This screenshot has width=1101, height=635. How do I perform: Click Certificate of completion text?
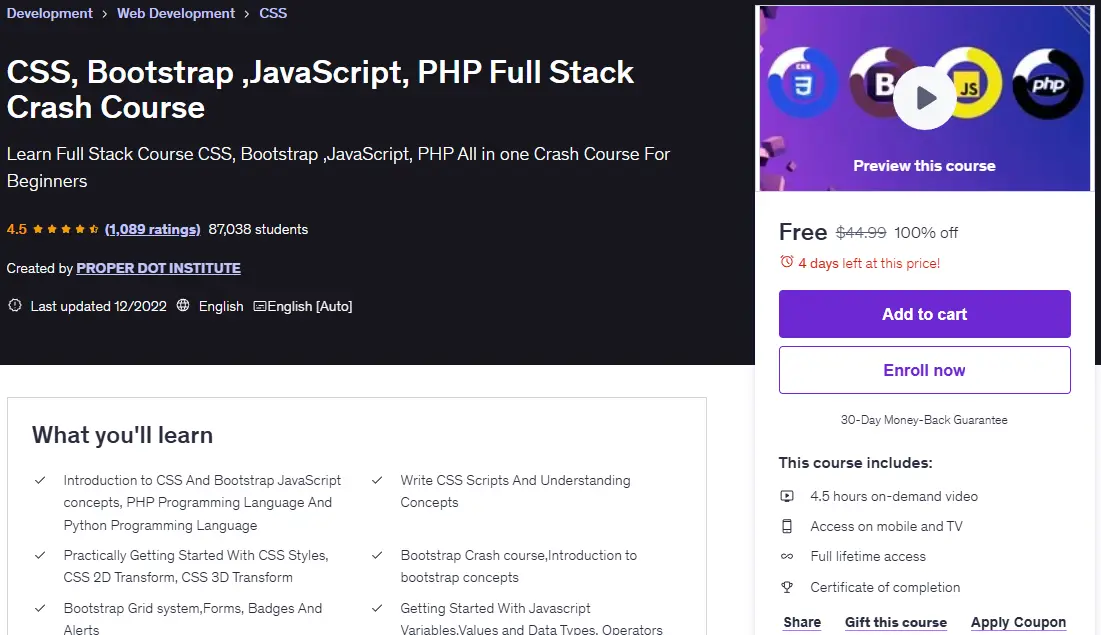tap(885, 587)
